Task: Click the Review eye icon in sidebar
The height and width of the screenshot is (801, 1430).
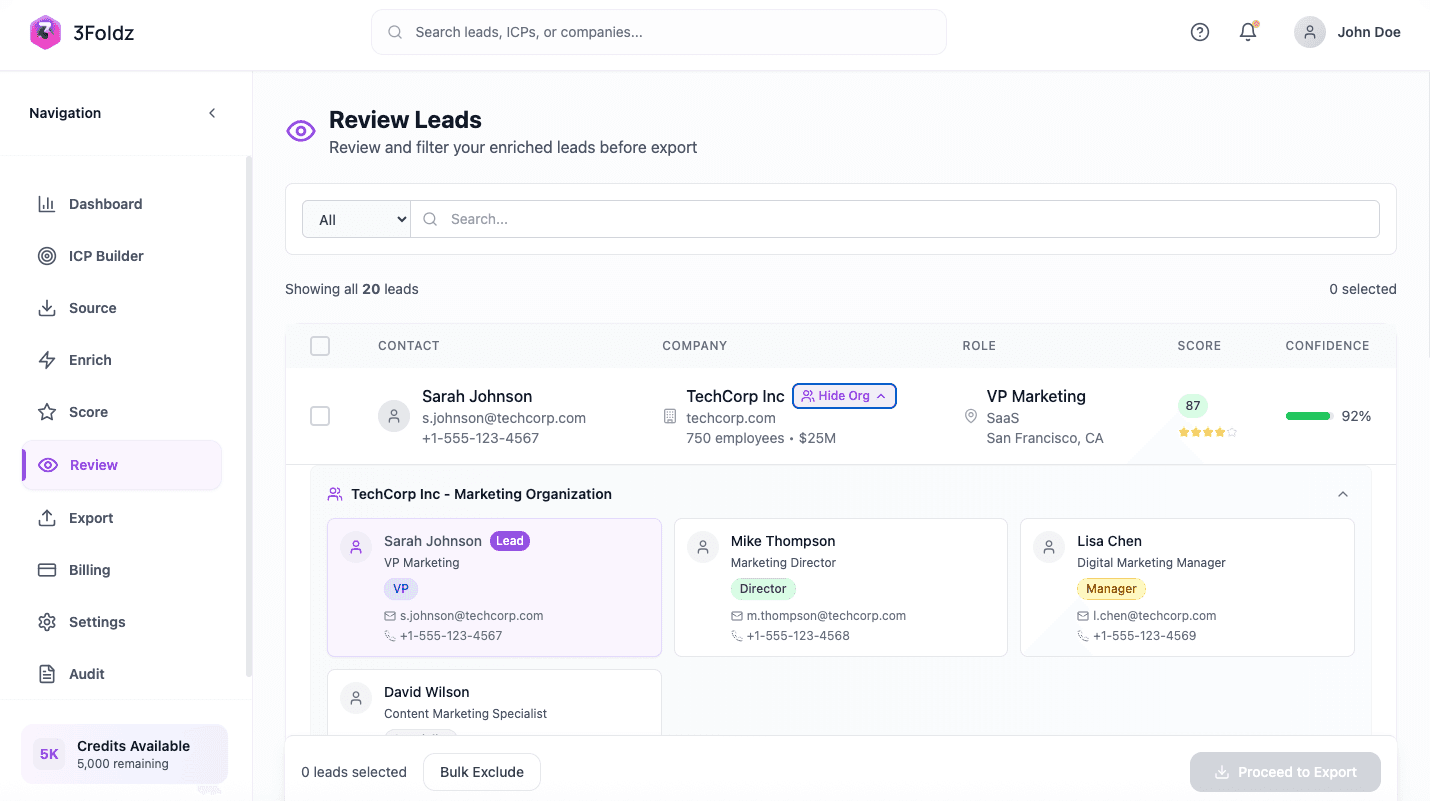Action: pyautogui.click(x=48, y=465)
